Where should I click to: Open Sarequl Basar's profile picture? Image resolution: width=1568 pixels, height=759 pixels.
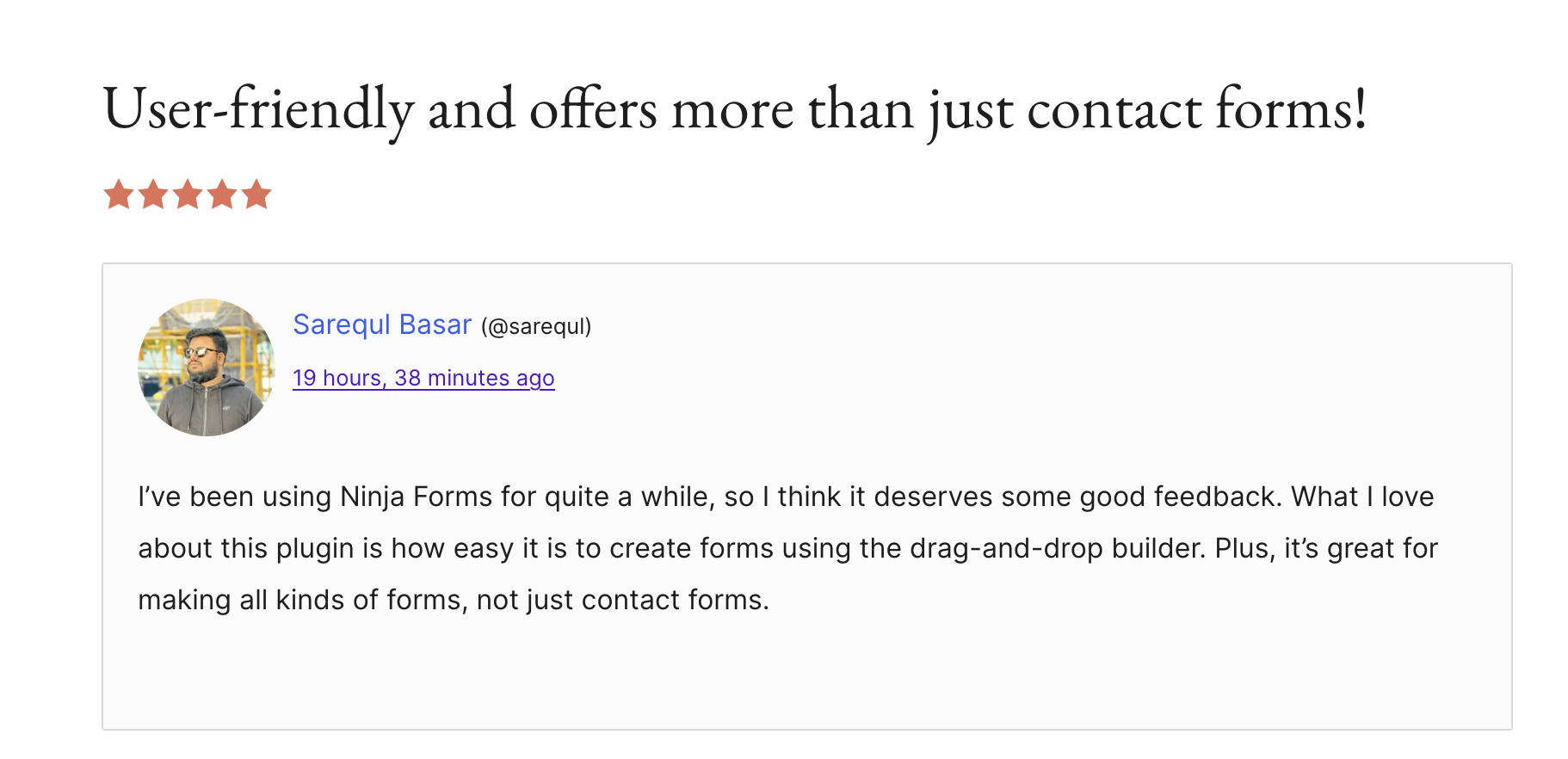click(207, 367)
